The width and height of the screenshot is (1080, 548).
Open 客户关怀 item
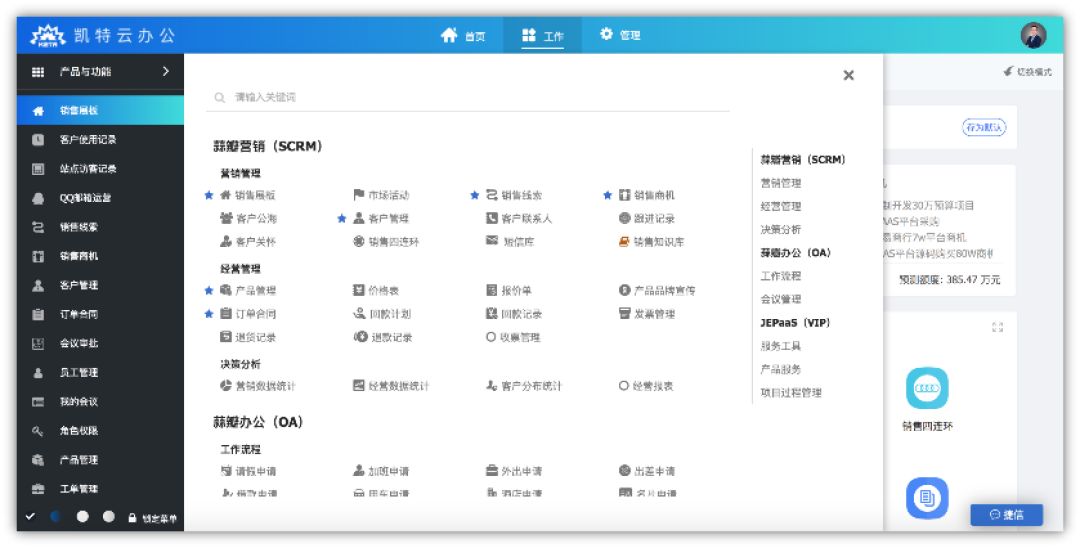(248, 242)
